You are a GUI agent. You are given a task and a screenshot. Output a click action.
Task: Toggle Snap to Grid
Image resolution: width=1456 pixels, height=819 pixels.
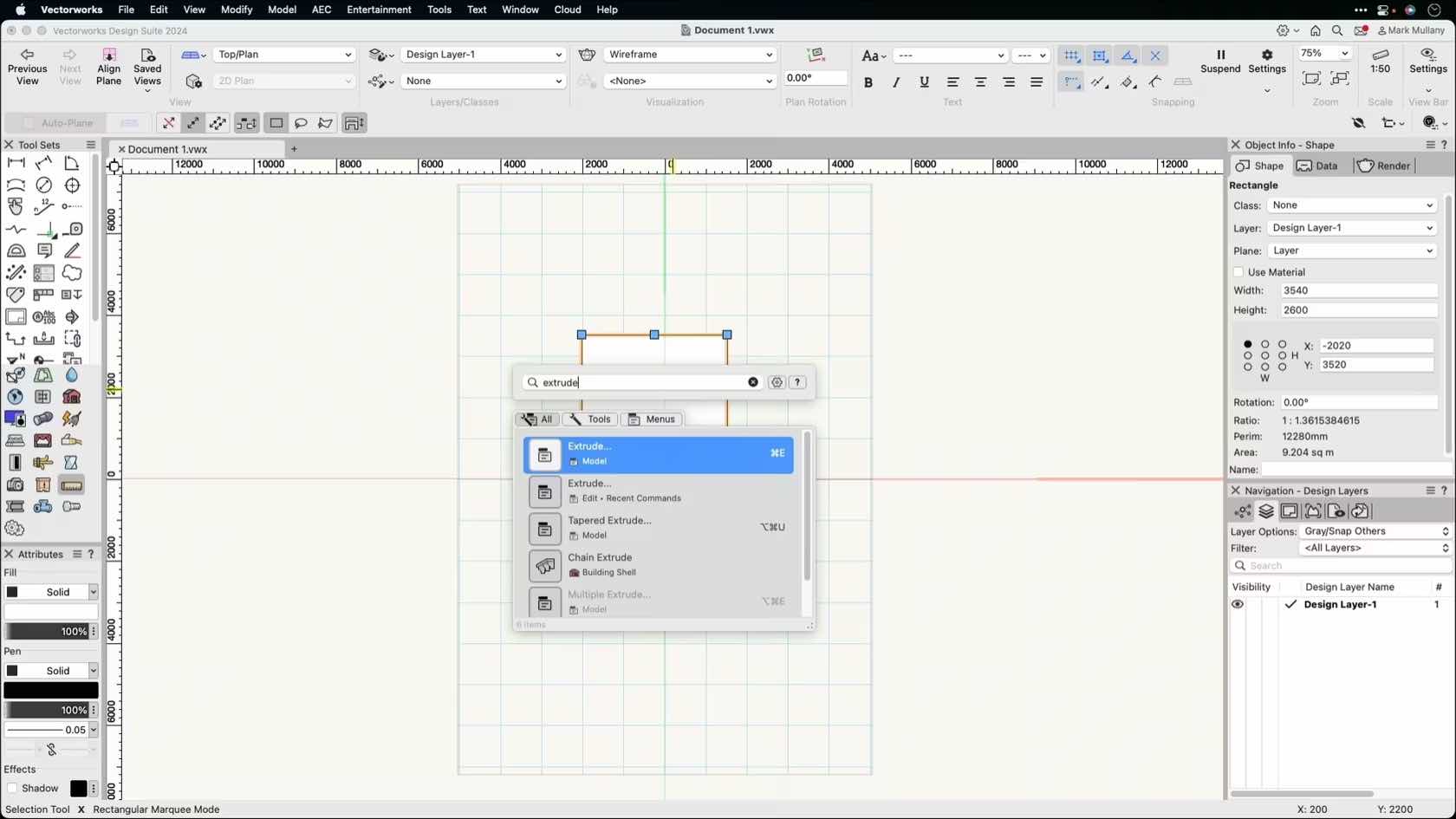(x=1072, y=55)
